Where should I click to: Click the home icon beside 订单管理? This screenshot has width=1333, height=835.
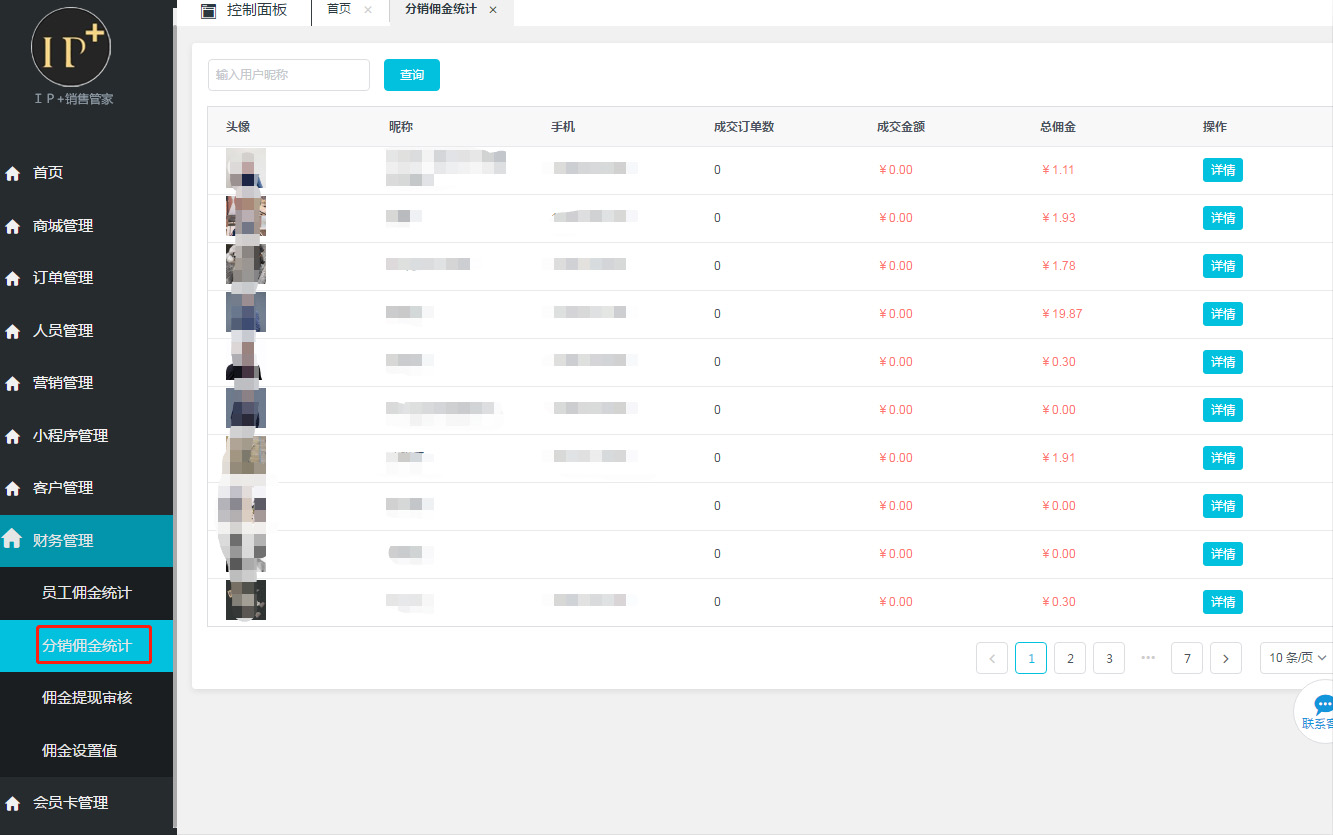(13, 278)
